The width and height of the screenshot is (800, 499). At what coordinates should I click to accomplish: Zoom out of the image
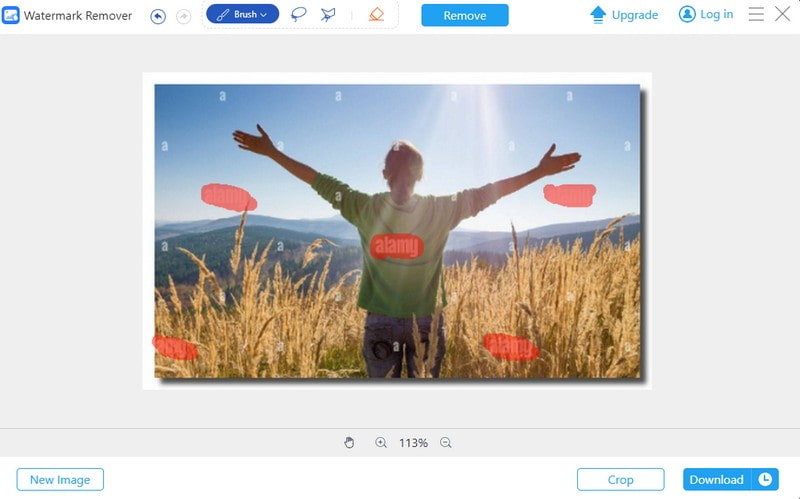[445, 442]
